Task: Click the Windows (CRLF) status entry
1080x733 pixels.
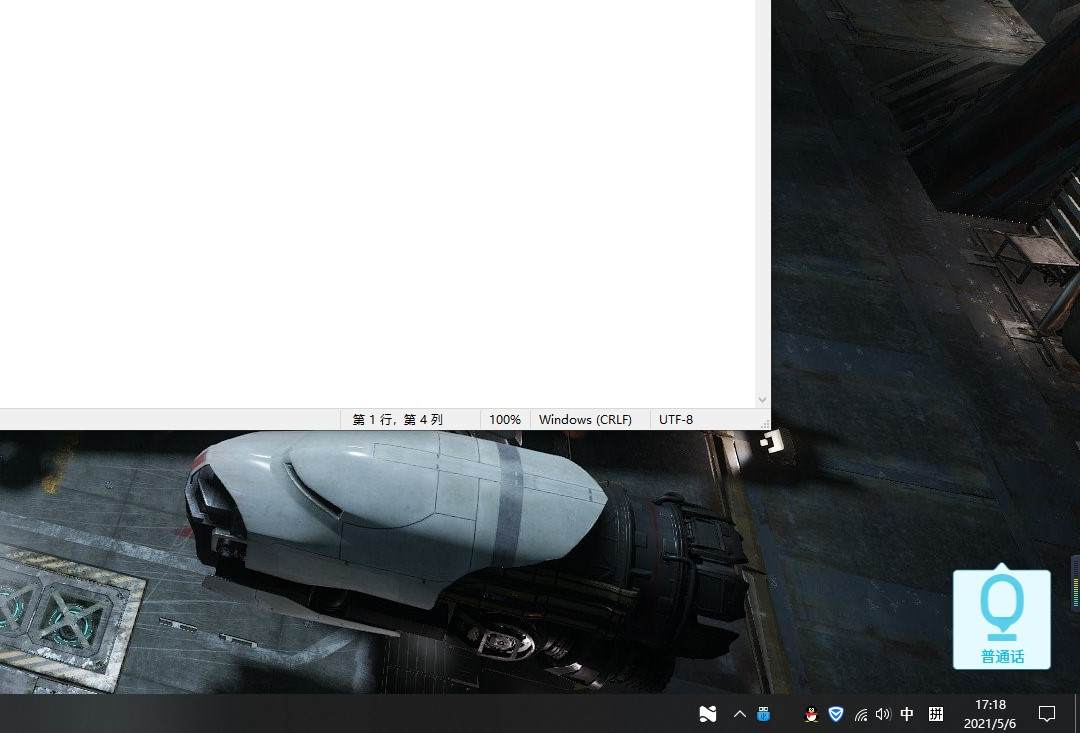Action: 585,420
